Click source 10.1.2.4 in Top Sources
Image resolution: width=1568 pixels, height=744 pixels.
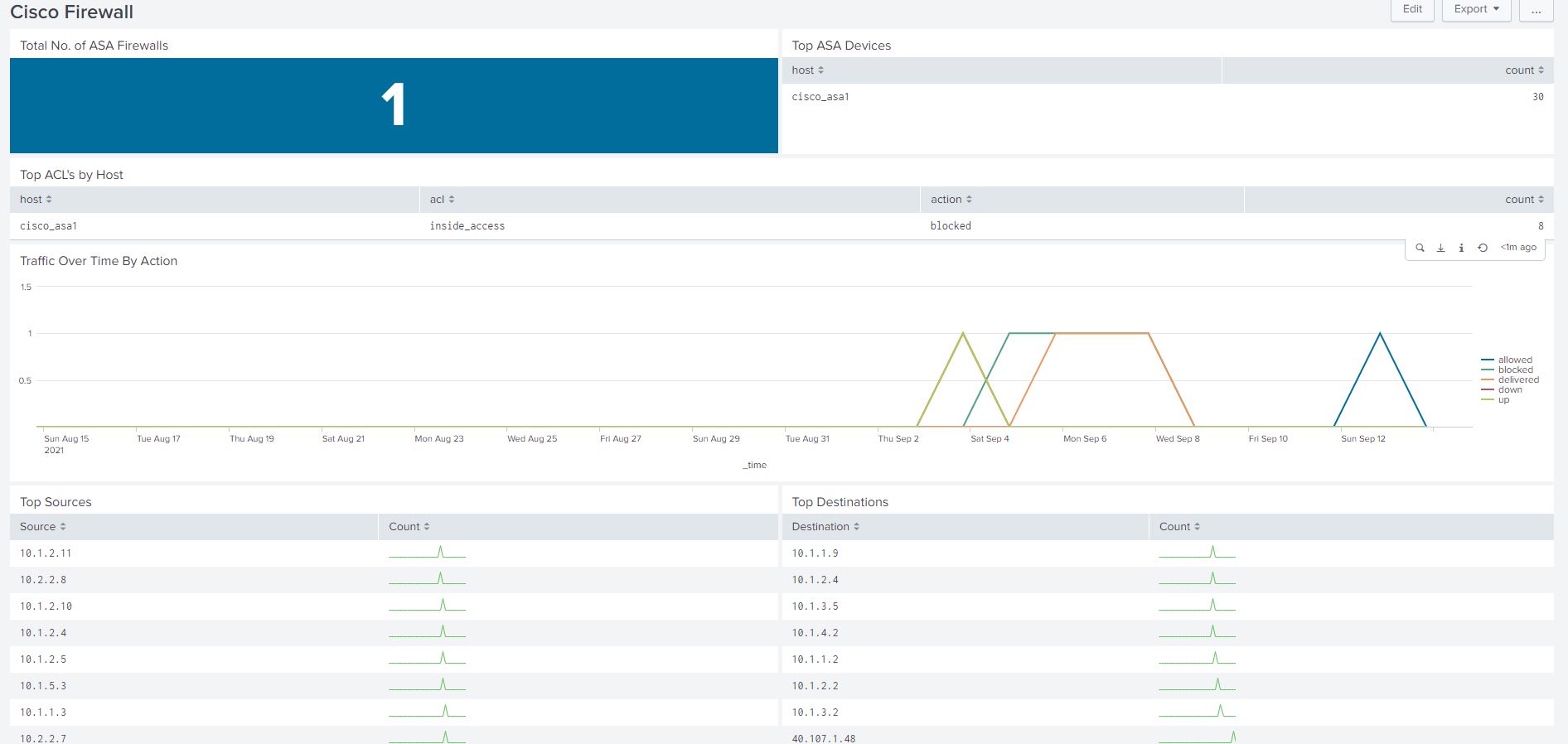43,633
